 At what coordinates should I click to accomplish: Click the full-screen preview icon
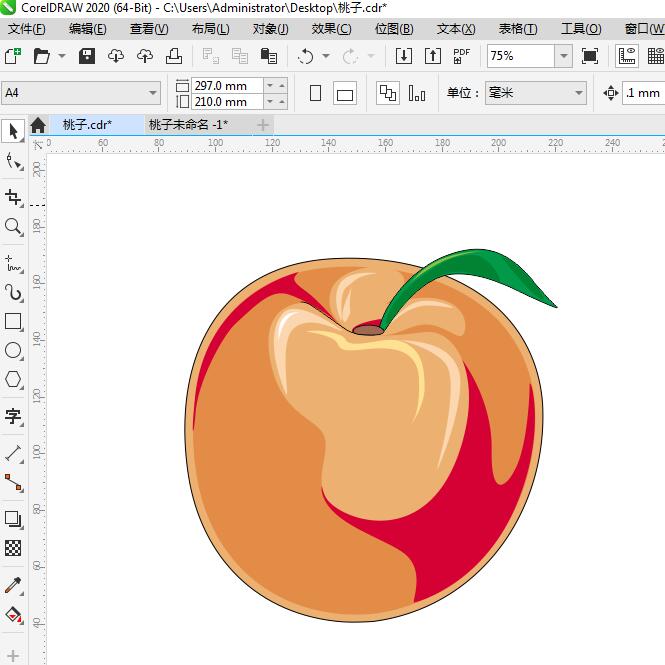(x=590, y=56)
